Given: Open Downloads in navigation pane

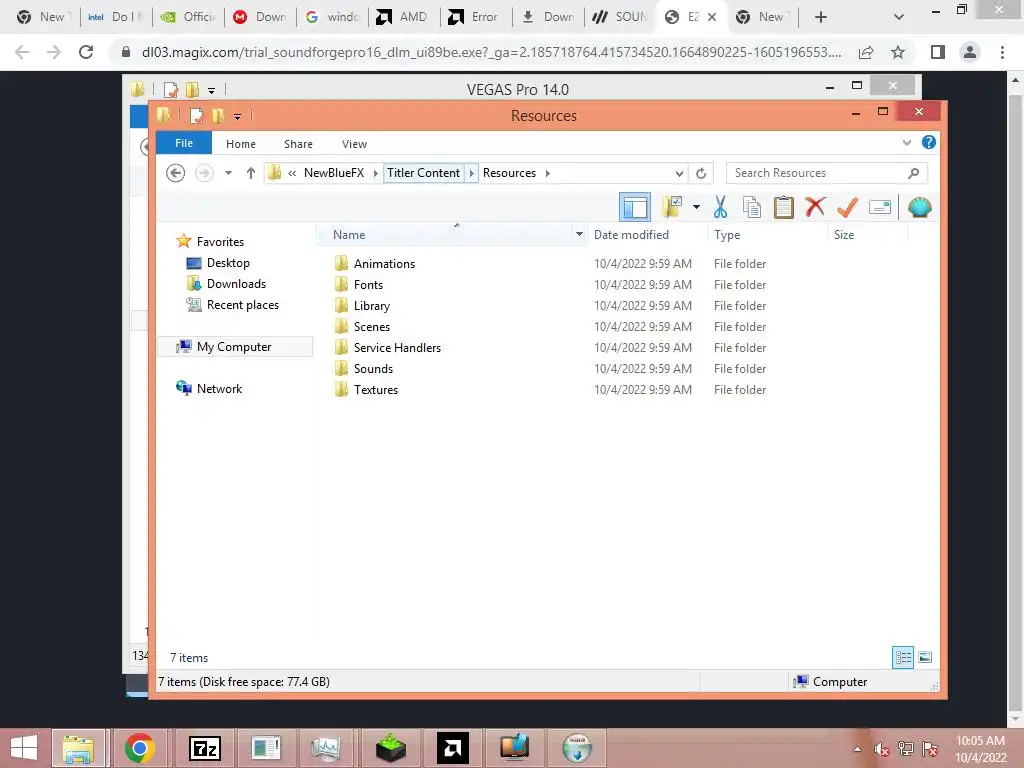Looking at the screenshot, I should 236,283.
